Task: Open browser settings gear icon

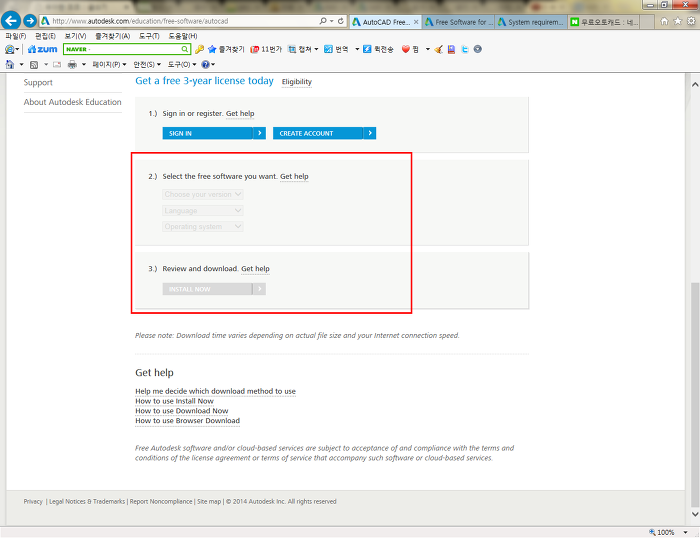Action: click(x=692, y=21)
